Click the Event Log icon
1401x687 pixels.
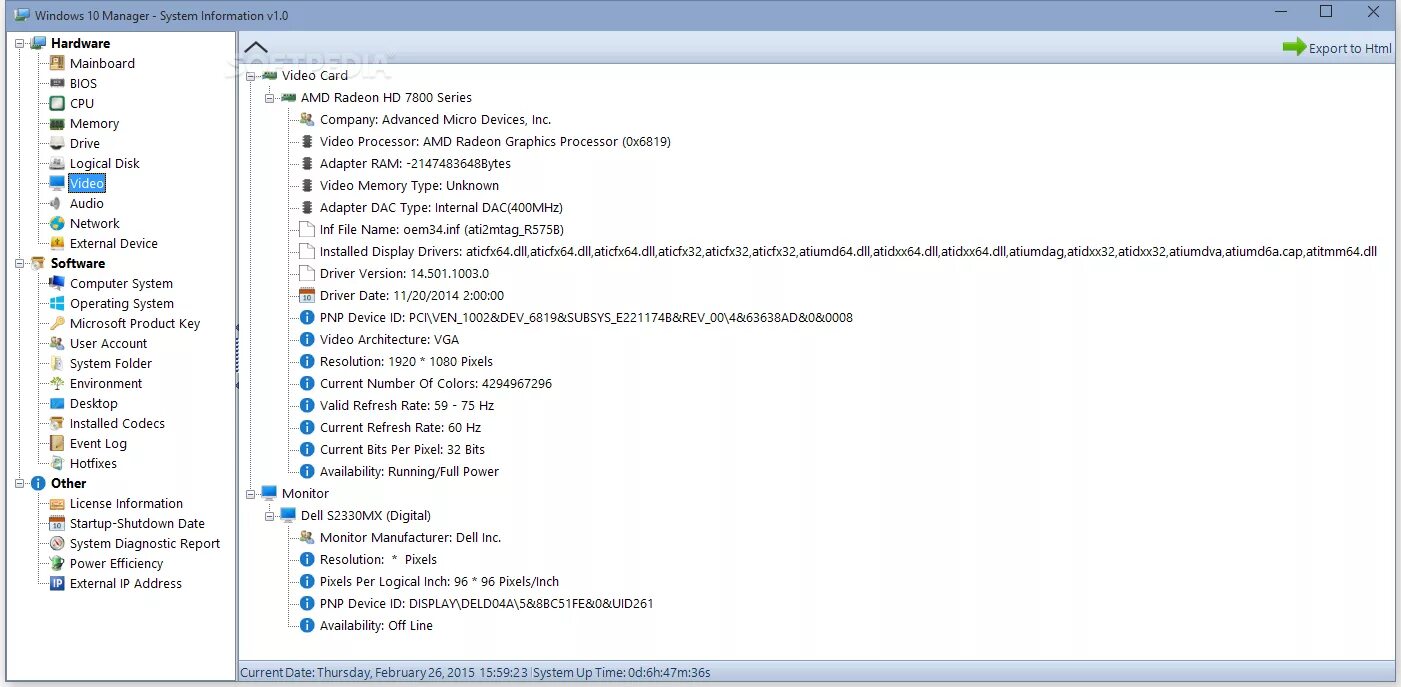click(x=57, y=443)
